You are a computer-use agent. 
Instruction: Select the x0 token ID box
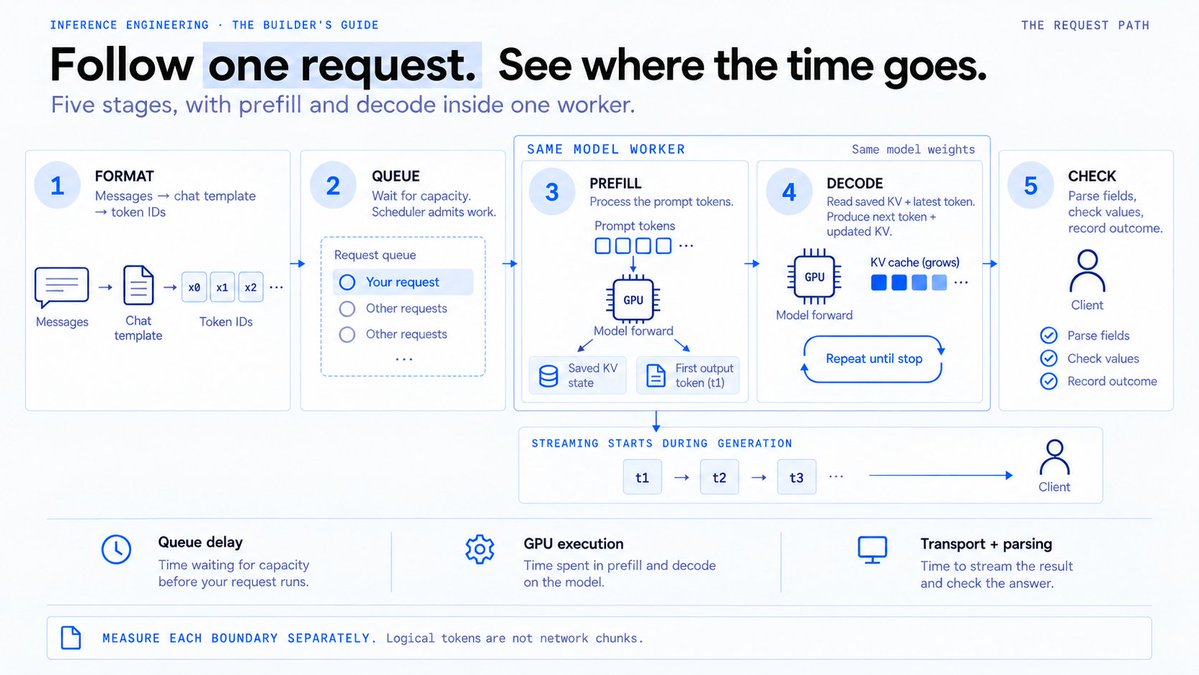(194, 287)
